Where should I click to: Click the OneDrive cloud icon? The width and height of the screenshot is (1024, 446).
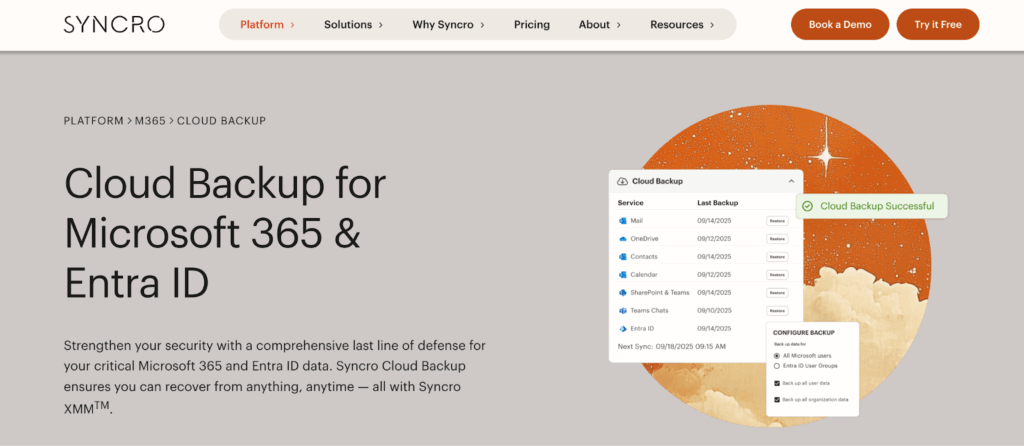point(622,239)
